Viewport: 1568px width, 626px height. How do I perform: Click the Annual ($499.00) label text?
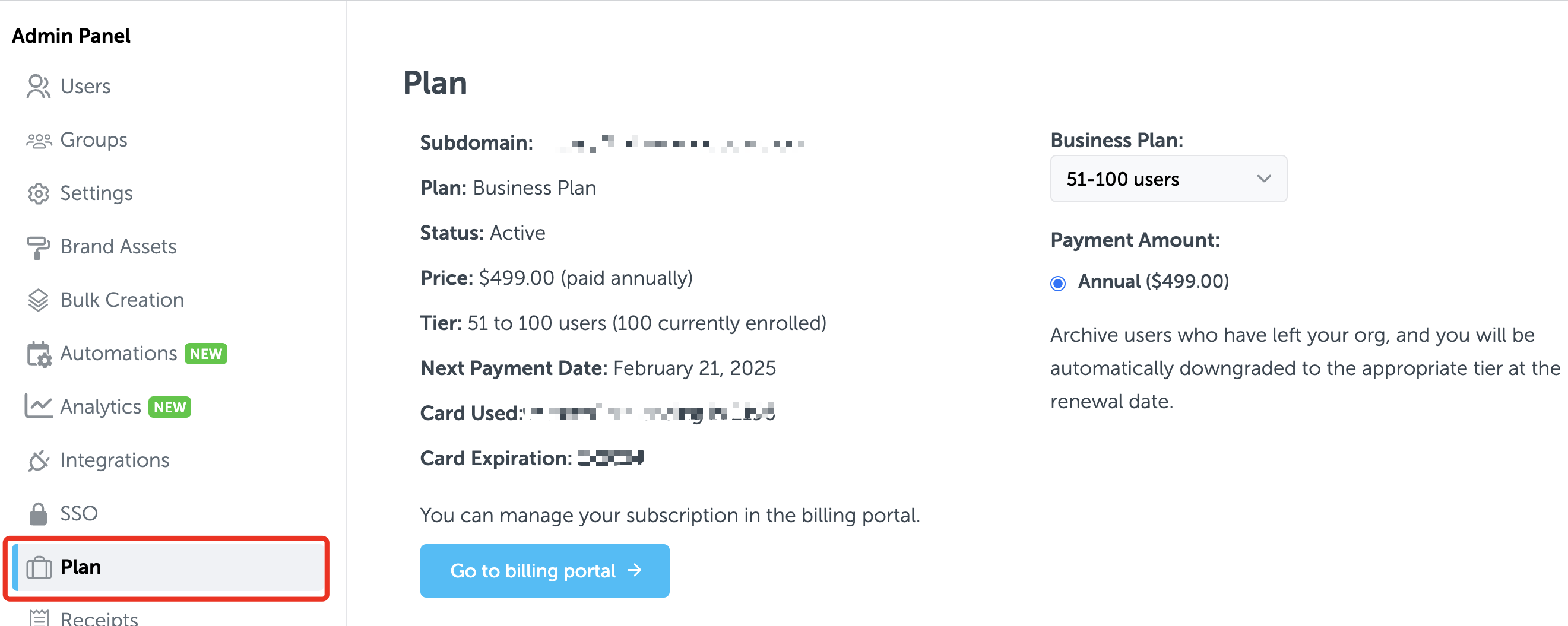(1154, 282)
